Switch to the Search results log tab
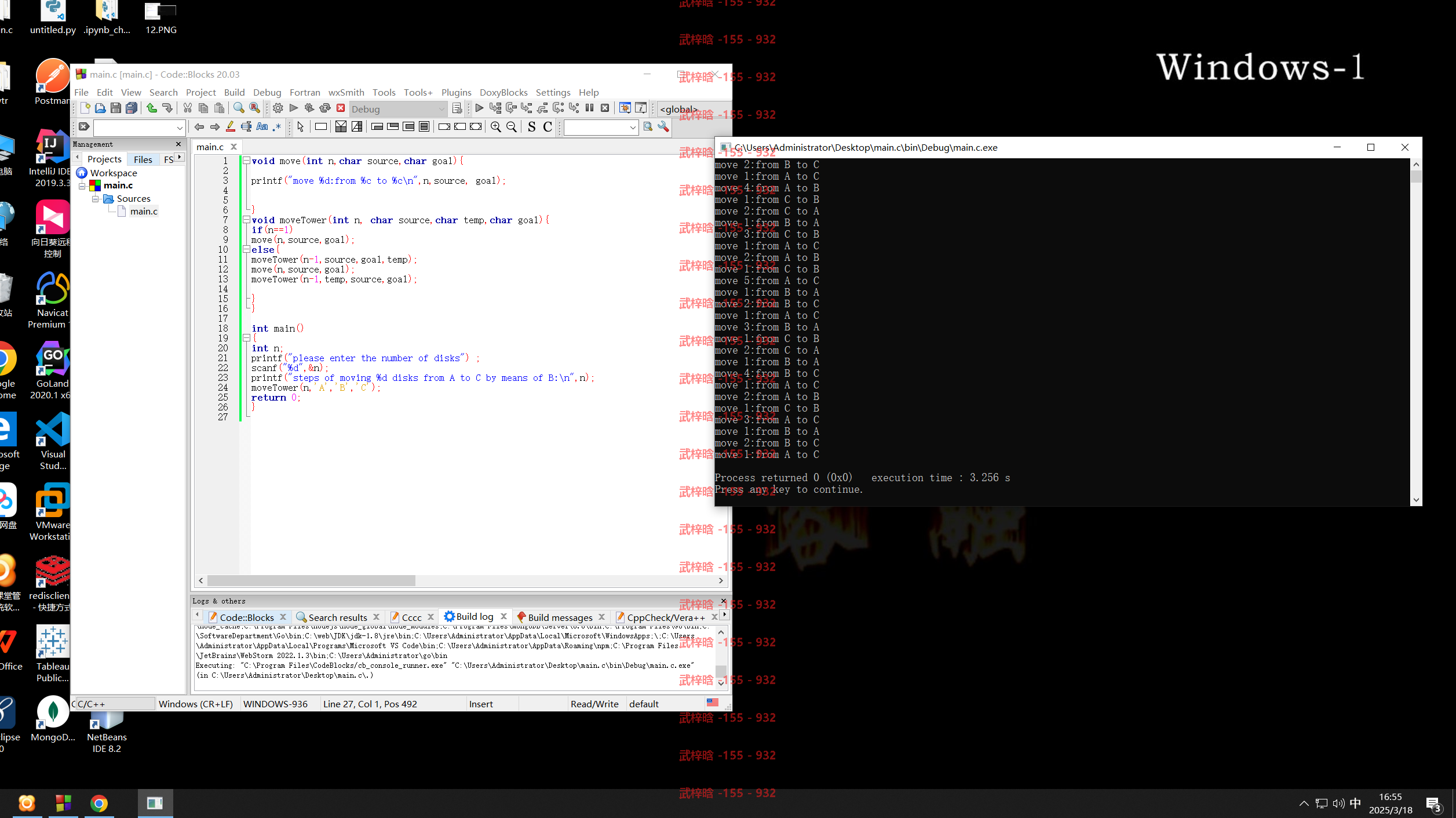This screenshot has height=818, width=1456. click(x=337, y=617)
